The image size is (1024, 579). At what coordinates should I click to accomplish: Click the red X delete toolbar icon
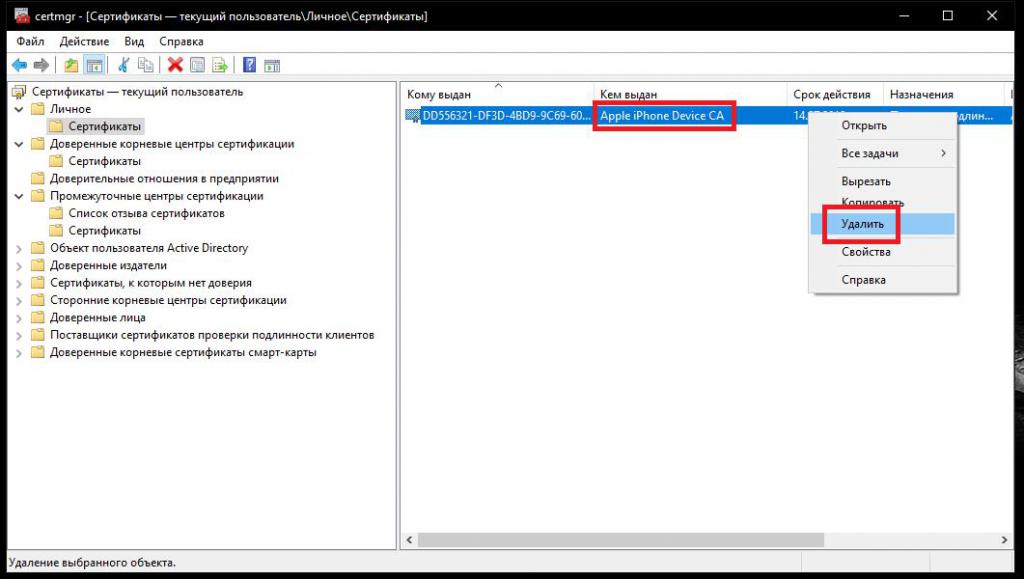point(175,65)
